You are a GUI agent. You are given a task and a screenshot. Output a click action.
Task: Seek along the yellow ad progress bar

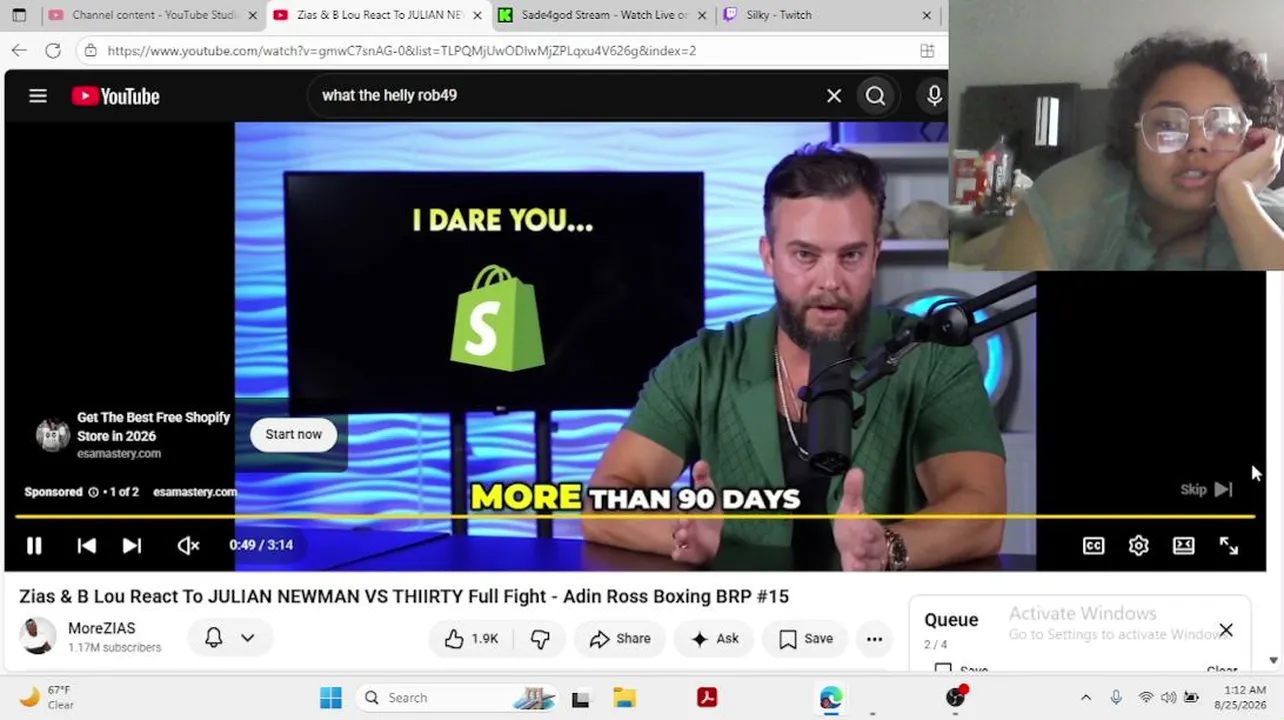[x=634, y=516]
